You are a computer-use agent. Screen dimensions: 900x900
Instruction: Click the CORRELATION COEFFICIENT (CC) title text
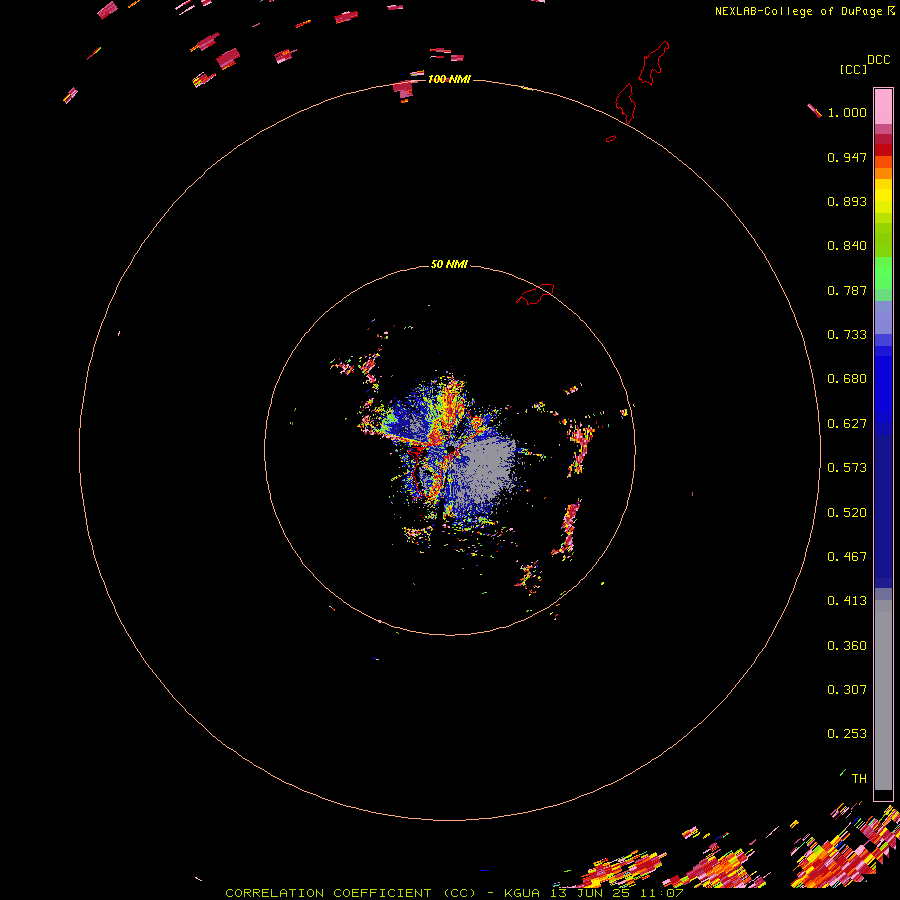pos(351,893)
